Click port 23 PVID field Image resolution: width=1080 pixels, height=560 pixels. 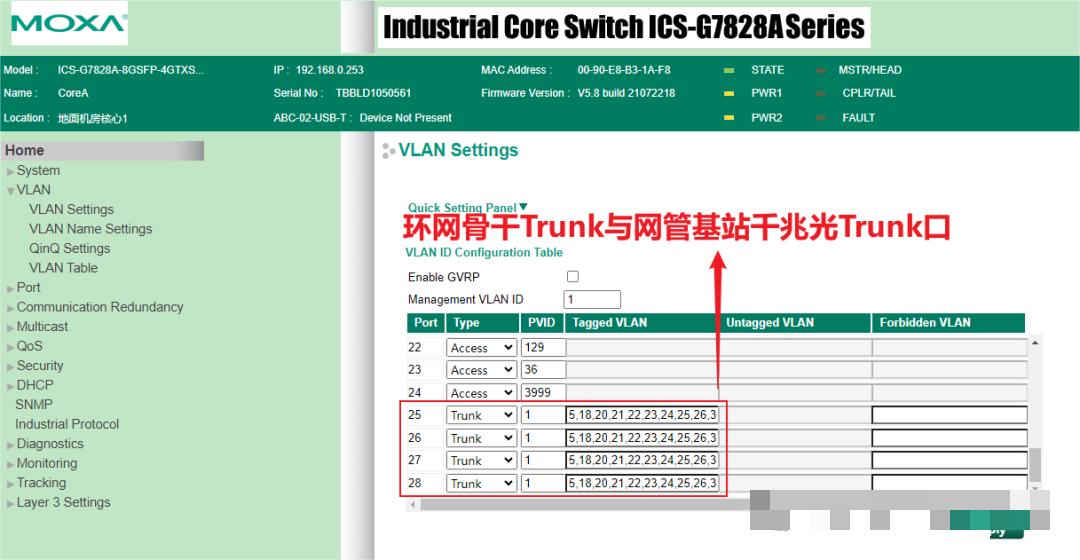543,370
